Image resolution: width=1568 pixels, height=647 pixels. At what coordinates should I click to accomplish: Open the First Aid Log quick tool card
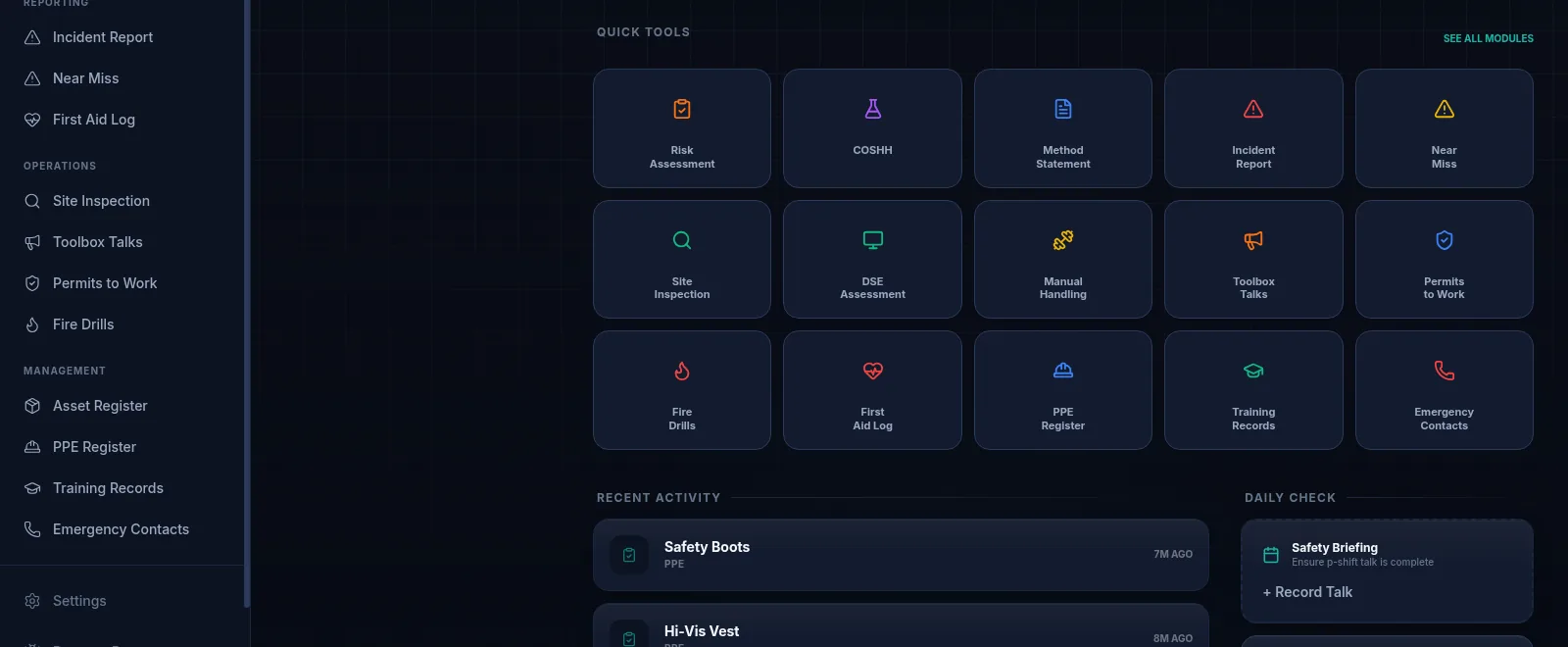(872, 390)
